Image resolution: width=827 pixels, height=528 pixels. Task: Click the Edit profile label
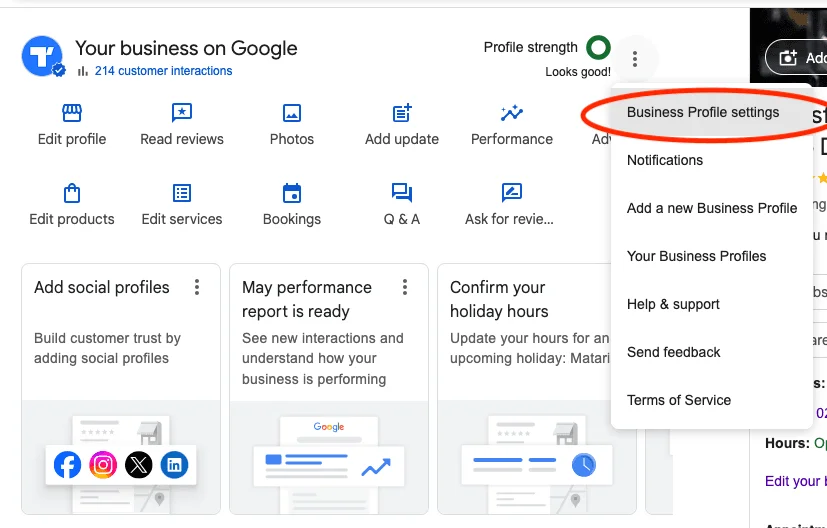pyautogui.click(x=72, y=139)
